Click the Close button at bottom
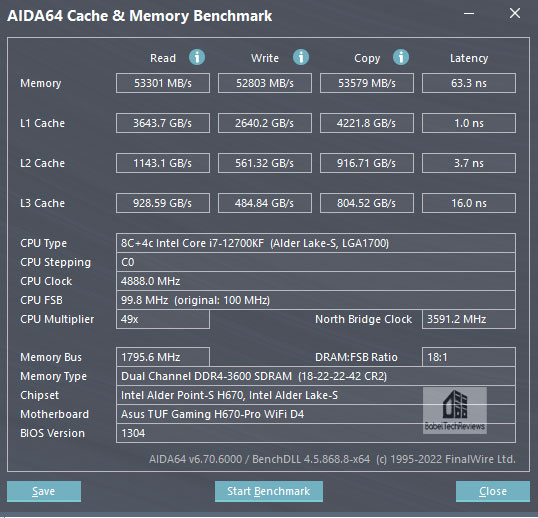This screenshot has width=538, height=518. [x=493, y=491]
